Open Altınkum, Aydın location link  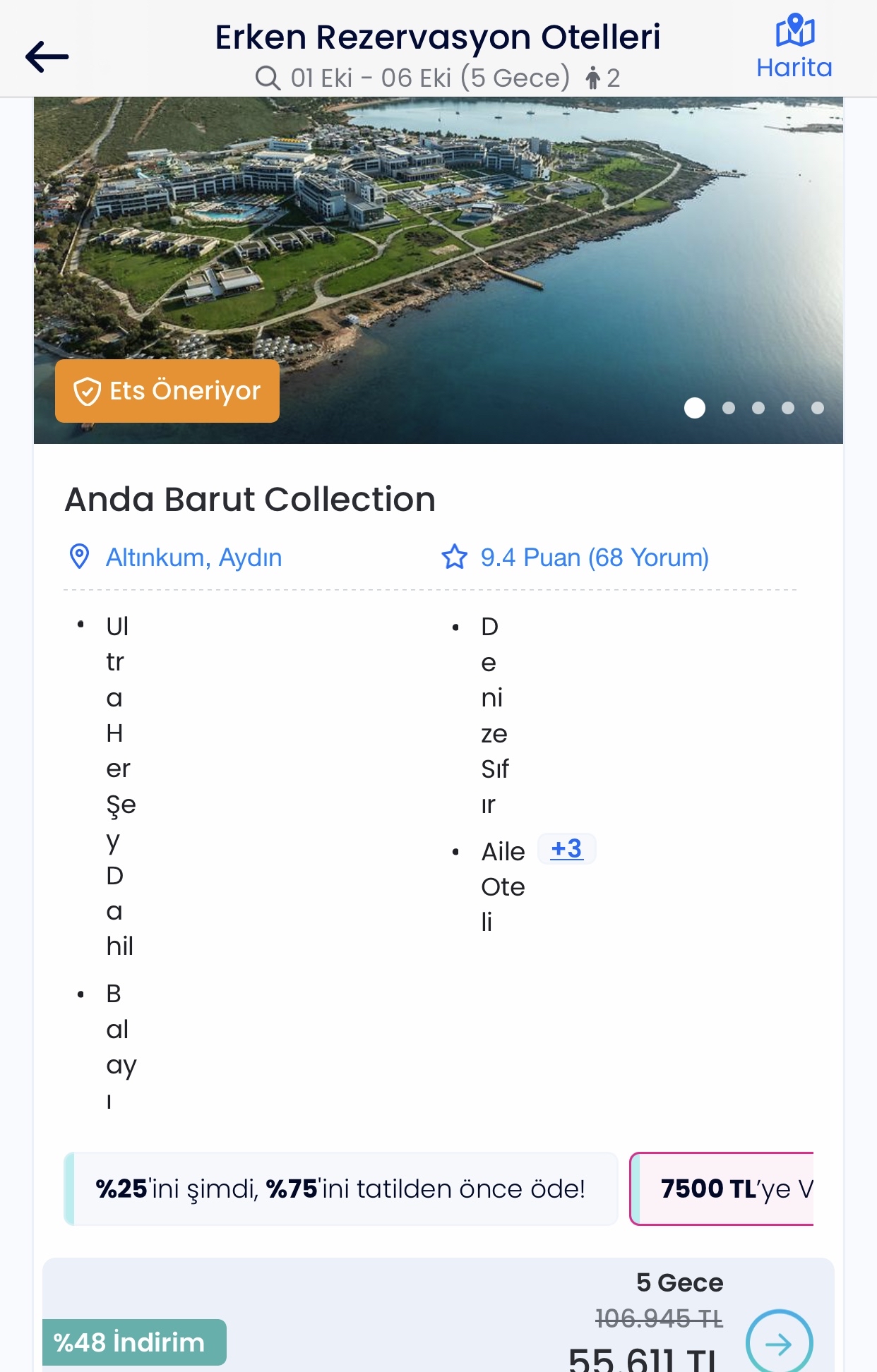point(193,558)
